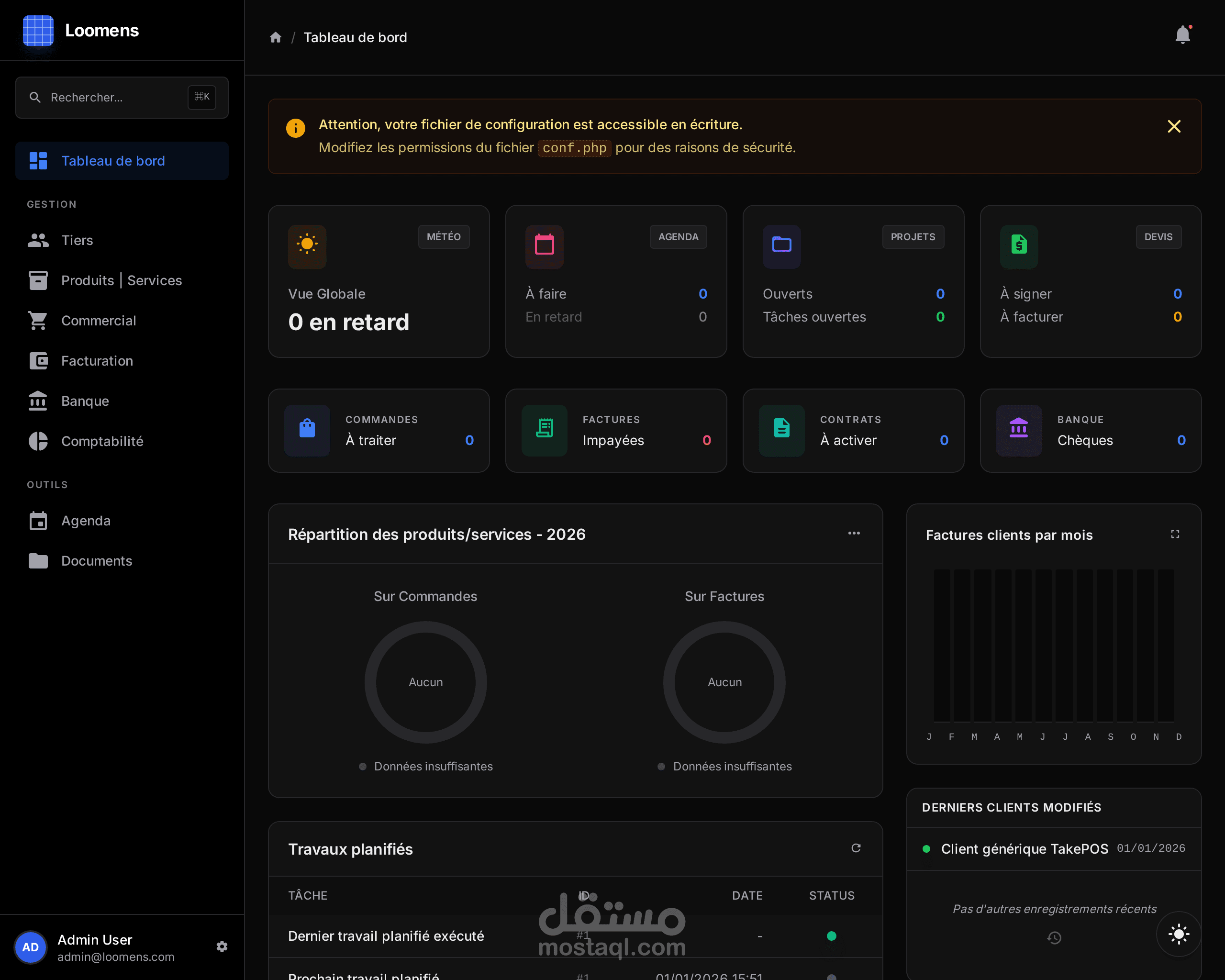Viewport: 1225px width, 980px height.
Task: Refresh the Travaux planifiés list
Action: coord(856,847)
